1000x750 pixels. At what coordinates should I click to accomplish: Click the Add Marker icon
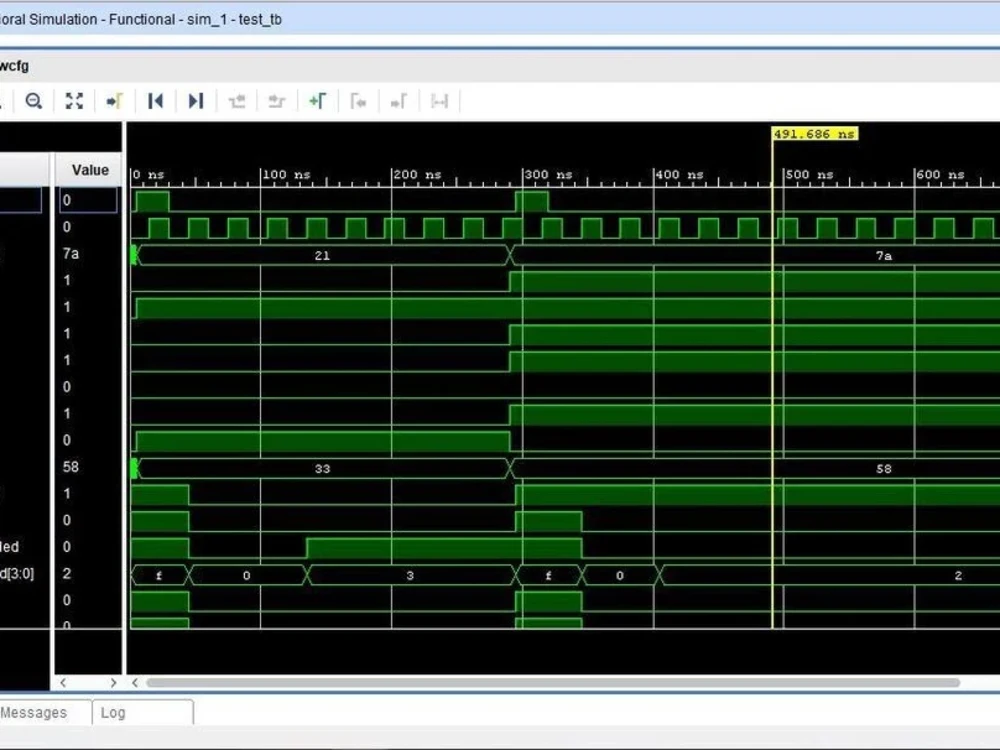pos(318,101)
